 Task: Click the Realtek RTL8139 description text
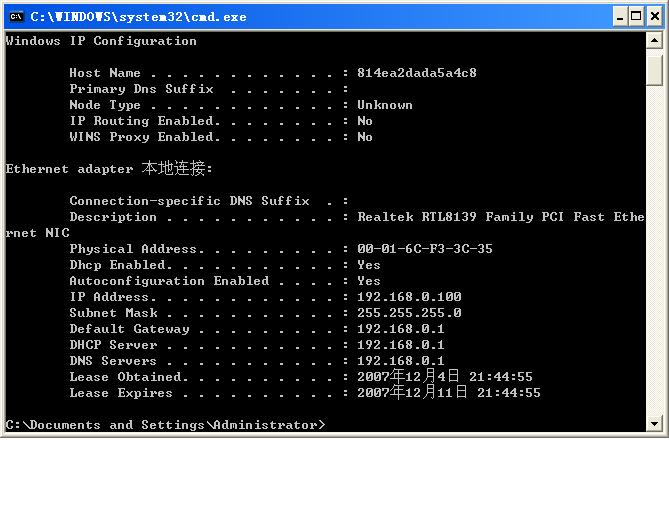[501, 217]
